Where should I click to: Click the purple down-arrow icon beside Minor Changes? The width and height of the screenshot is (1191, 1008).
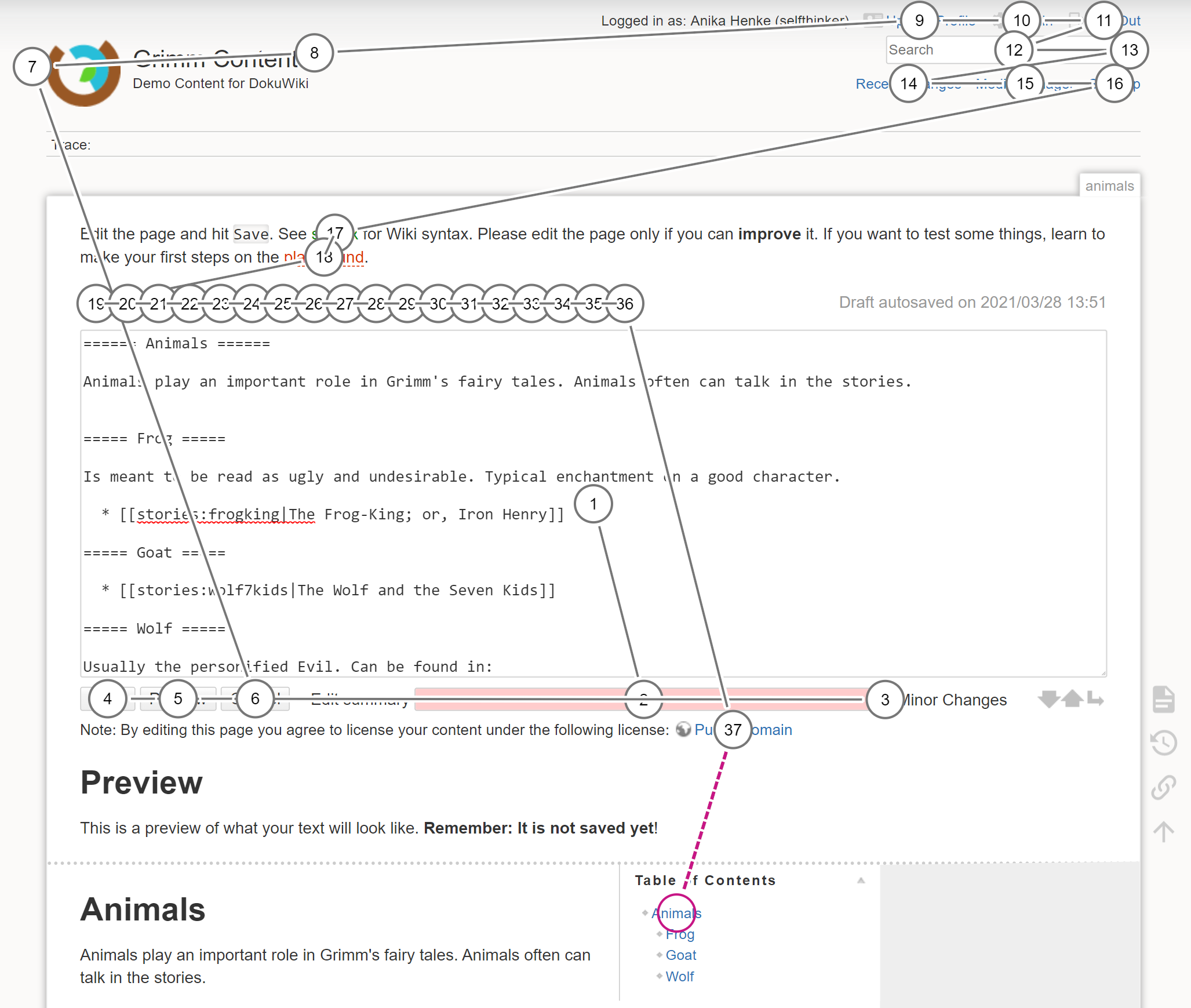[x=1048, y=700]
